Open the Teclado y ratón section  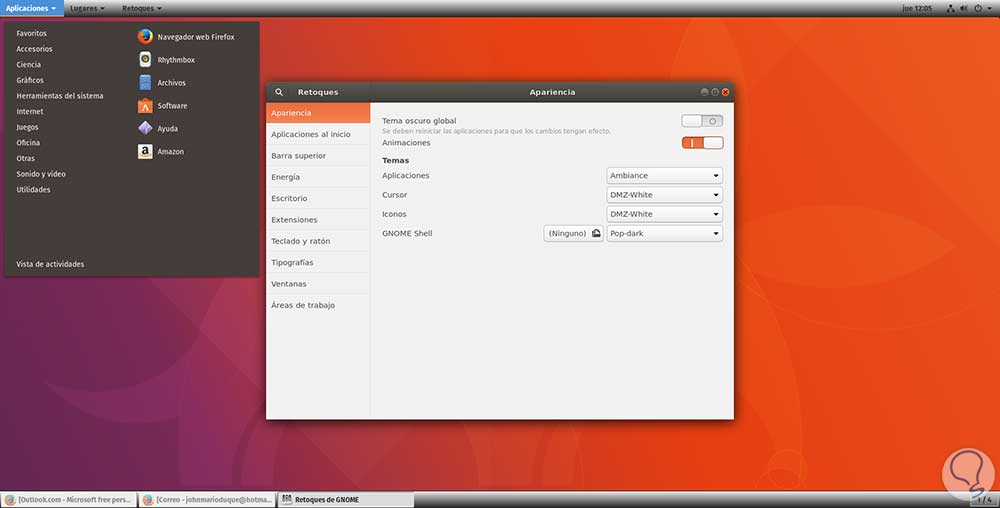click(x=318, y=241)
